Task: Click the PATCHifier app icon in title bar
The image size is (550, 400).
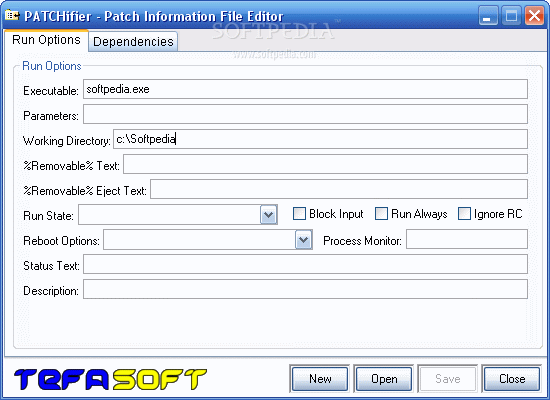Action: [12, 16]
